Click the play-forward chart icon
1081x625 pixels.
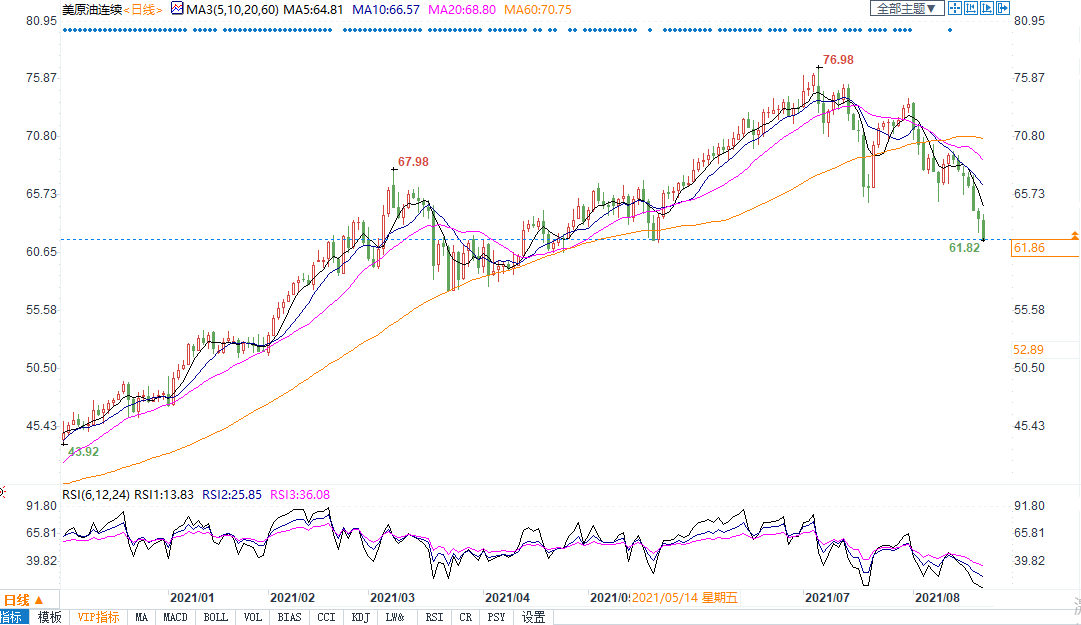[x=985, y=9]
